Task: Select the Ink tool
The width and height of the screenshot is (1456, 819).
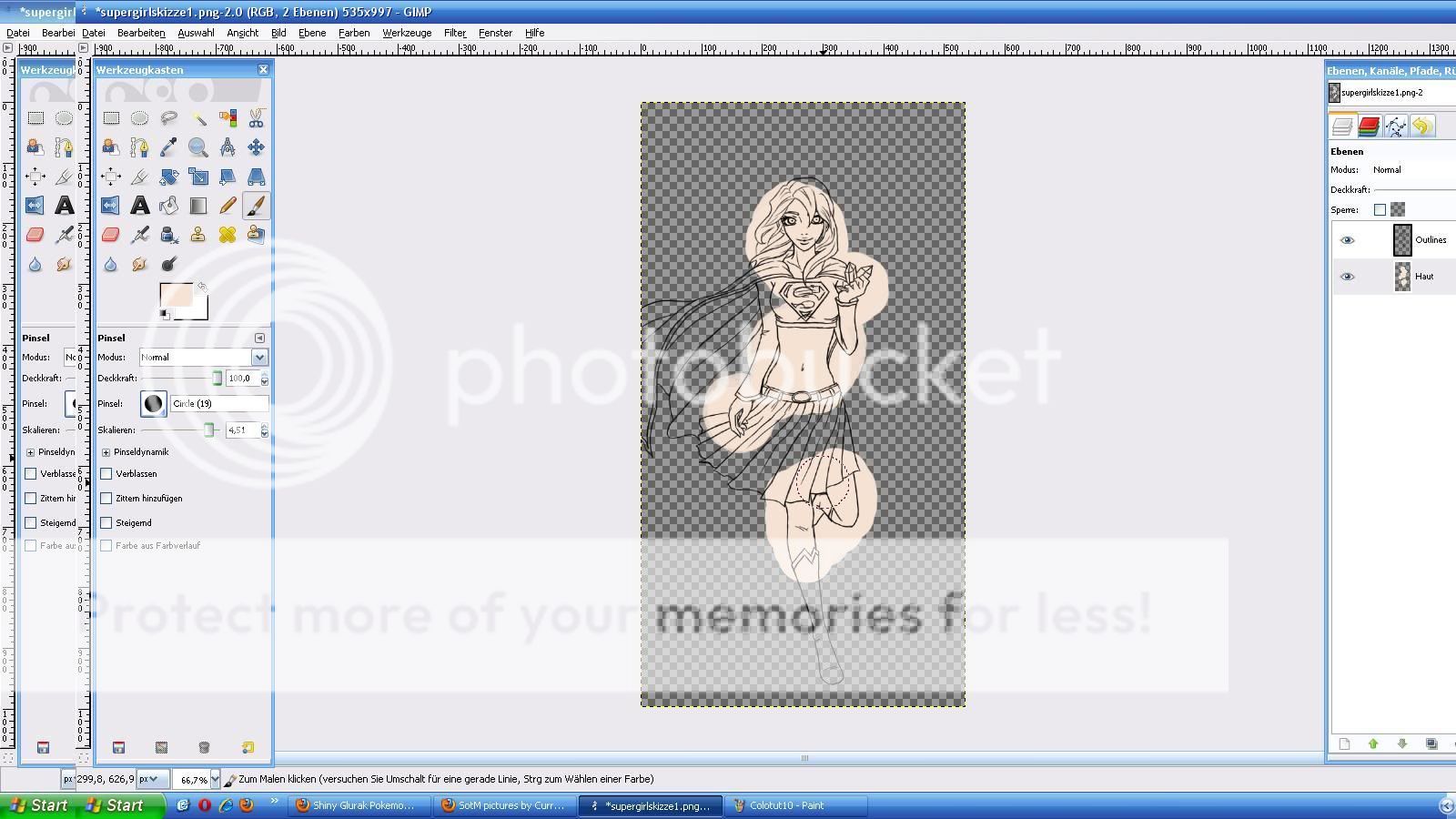Action: tap(168, 235)
